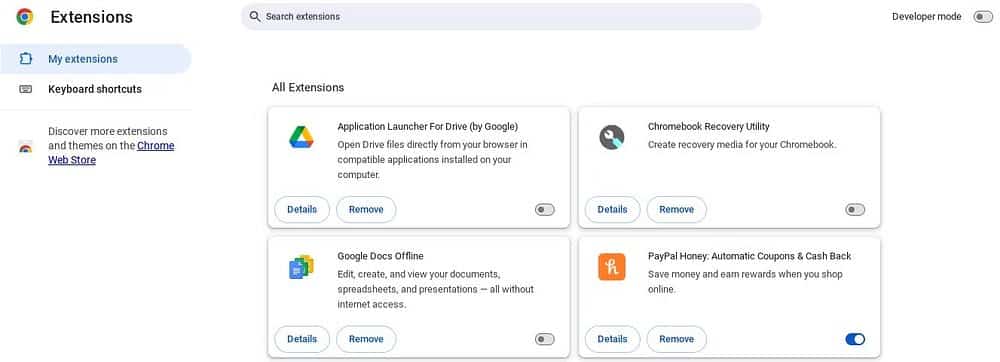
Task: Remove Application Launcher For Drive extension
Action: (x=366, y=210)
